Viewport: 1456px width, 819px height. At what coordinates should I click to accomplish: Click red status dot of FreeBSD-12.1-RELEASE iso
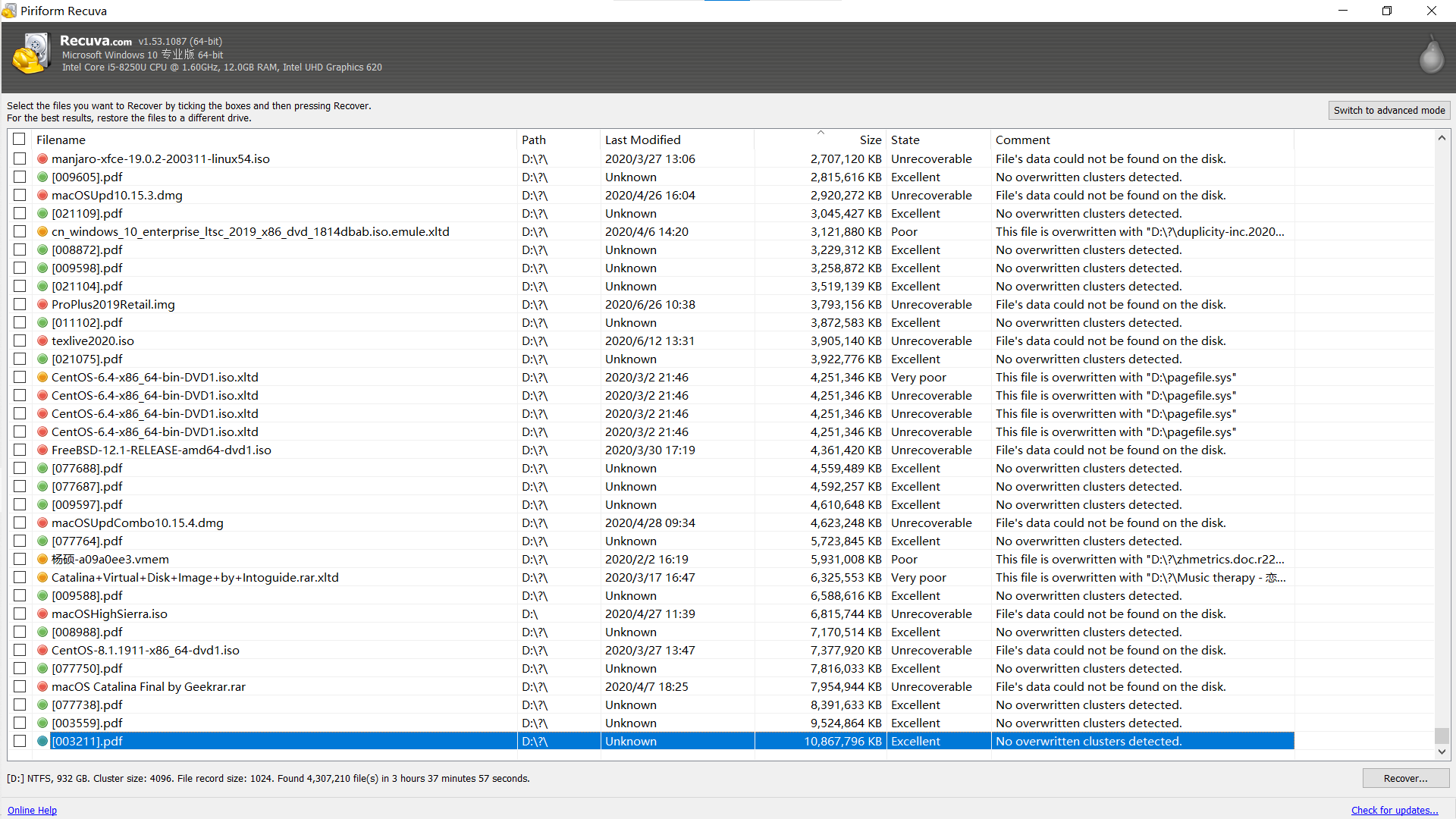(x=42, y=450)
